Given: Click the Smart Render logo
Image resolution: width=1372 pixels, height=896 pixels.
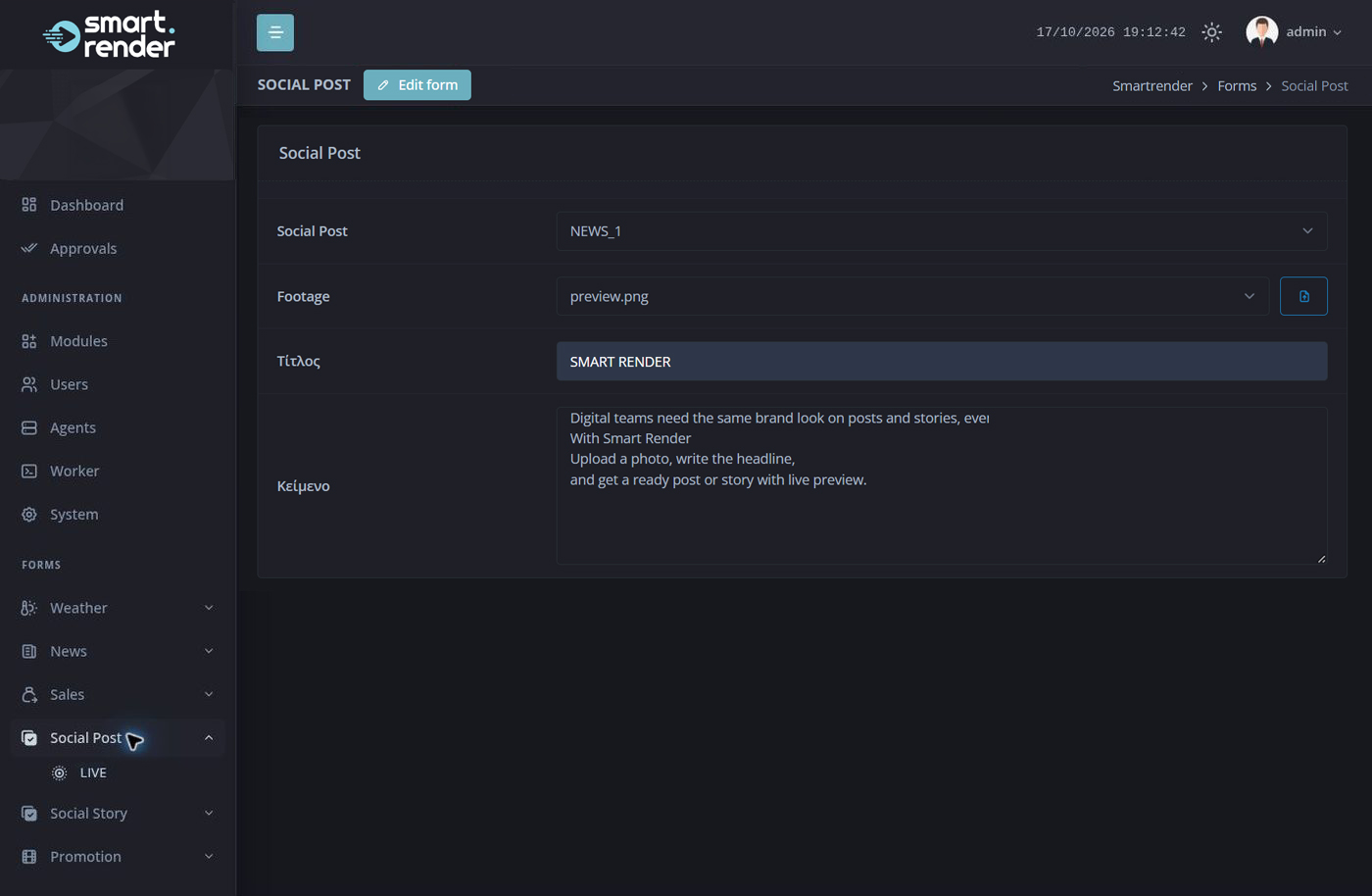Looking at the screenshot, I should [110, 34].
